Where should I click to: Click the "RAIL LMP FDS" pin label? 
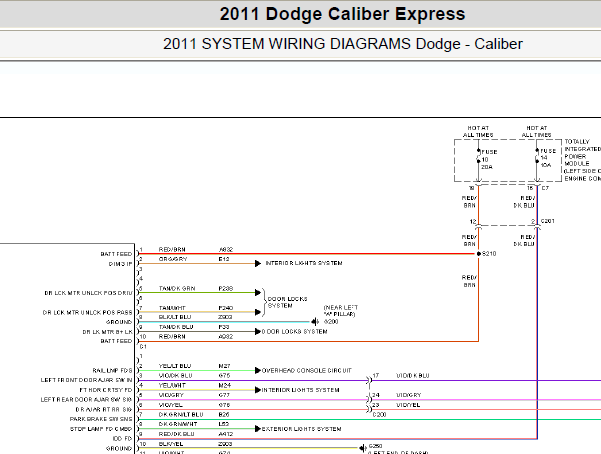[x=112, y=370]
